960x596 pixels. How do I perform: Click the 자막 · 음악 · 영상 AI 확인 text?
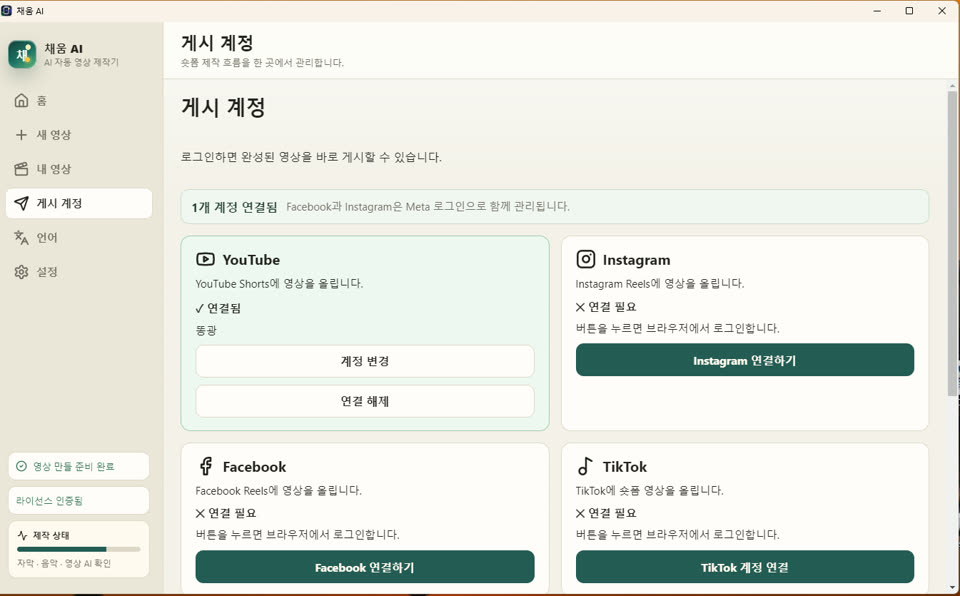pos(64,564)
